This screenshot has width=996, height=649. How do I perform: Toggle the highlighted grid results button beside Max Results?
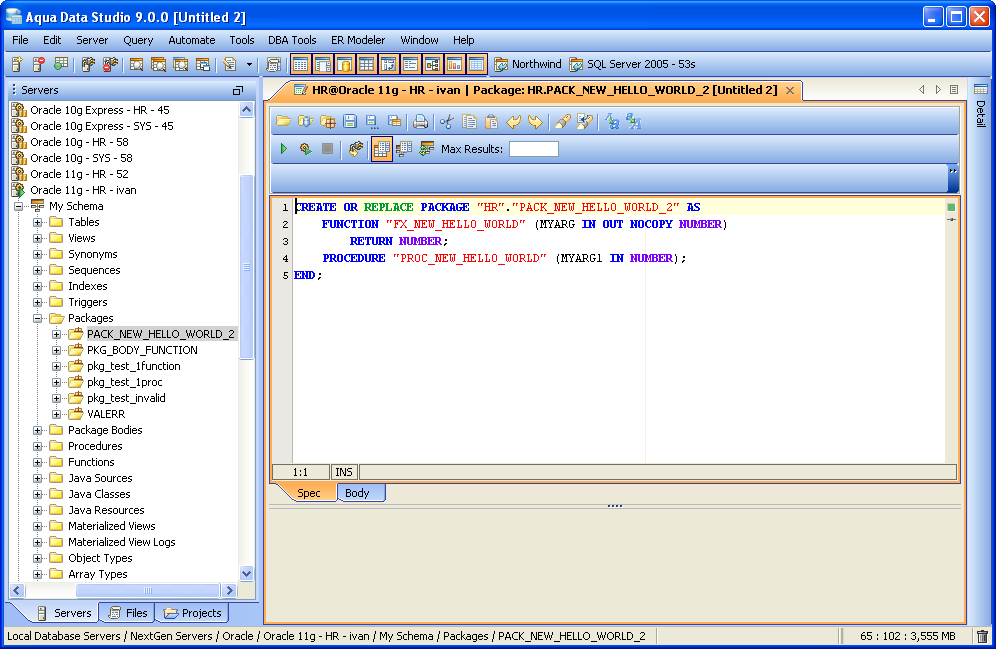381,149
